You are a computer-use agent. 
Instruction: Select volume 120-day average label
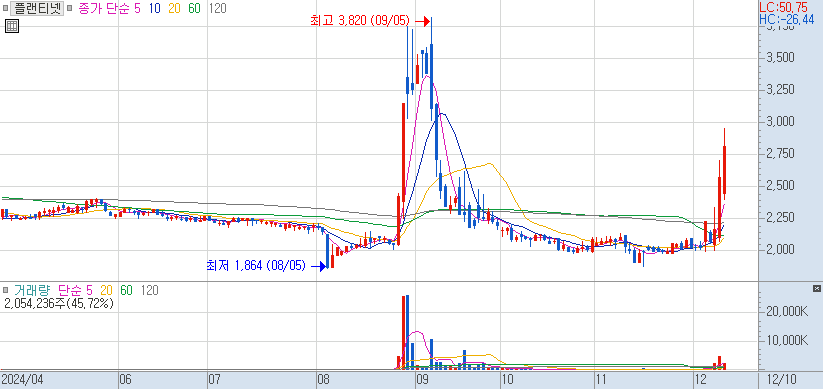[149, 290]
